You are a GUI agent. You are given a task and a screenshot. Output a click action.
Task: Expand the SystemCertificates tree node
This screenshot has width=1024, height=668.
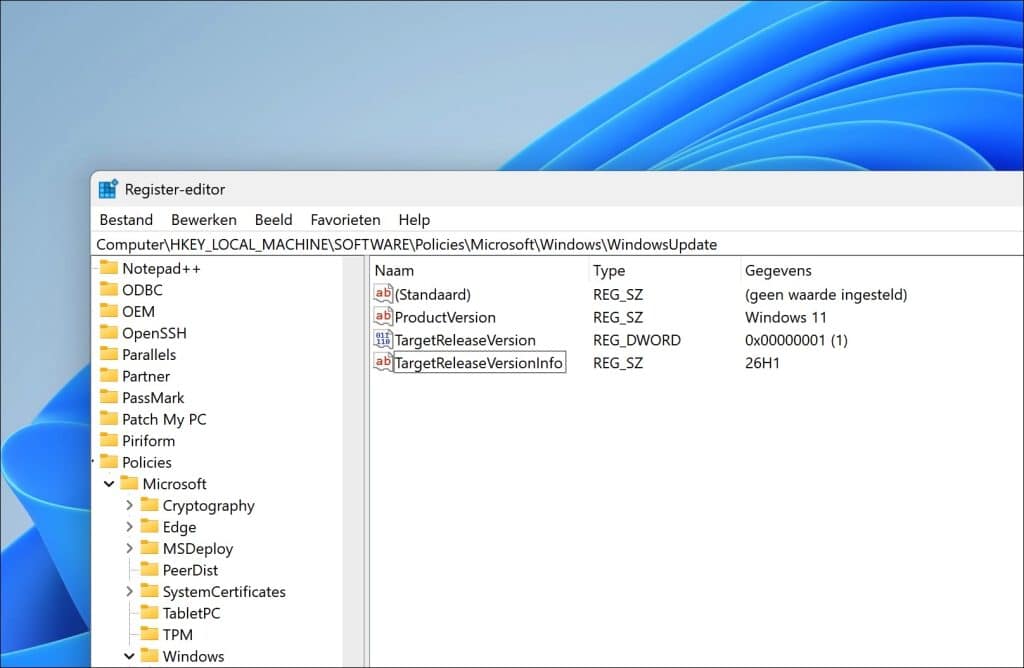pos(129,592)
